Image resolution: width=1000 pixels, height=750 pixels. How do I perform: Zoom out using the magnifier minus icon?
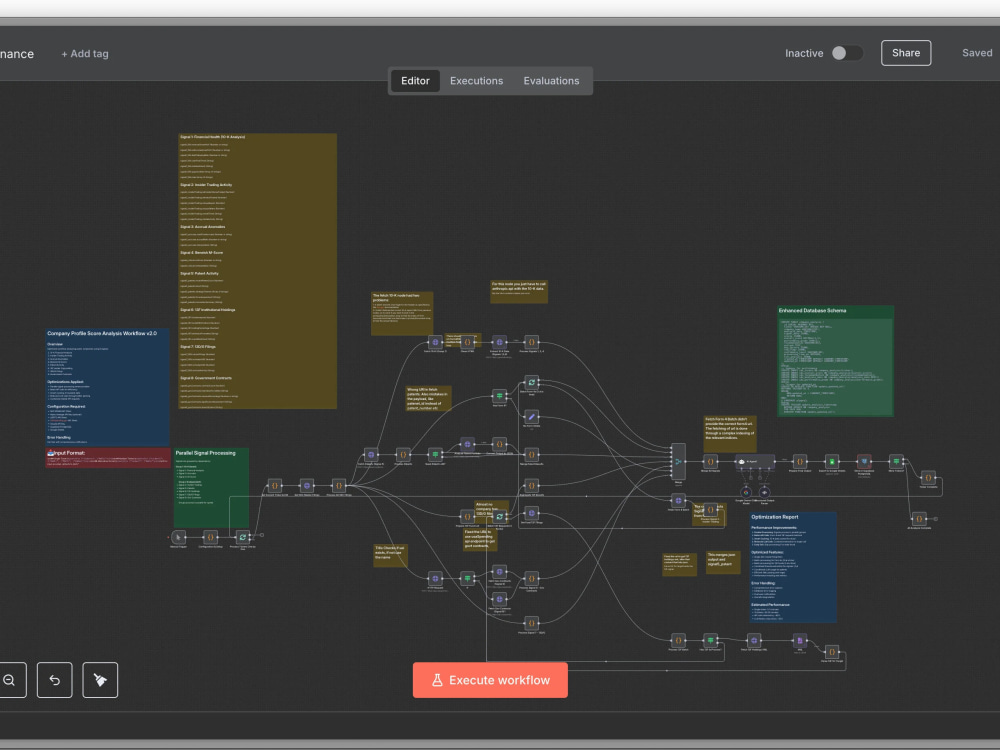9,680
